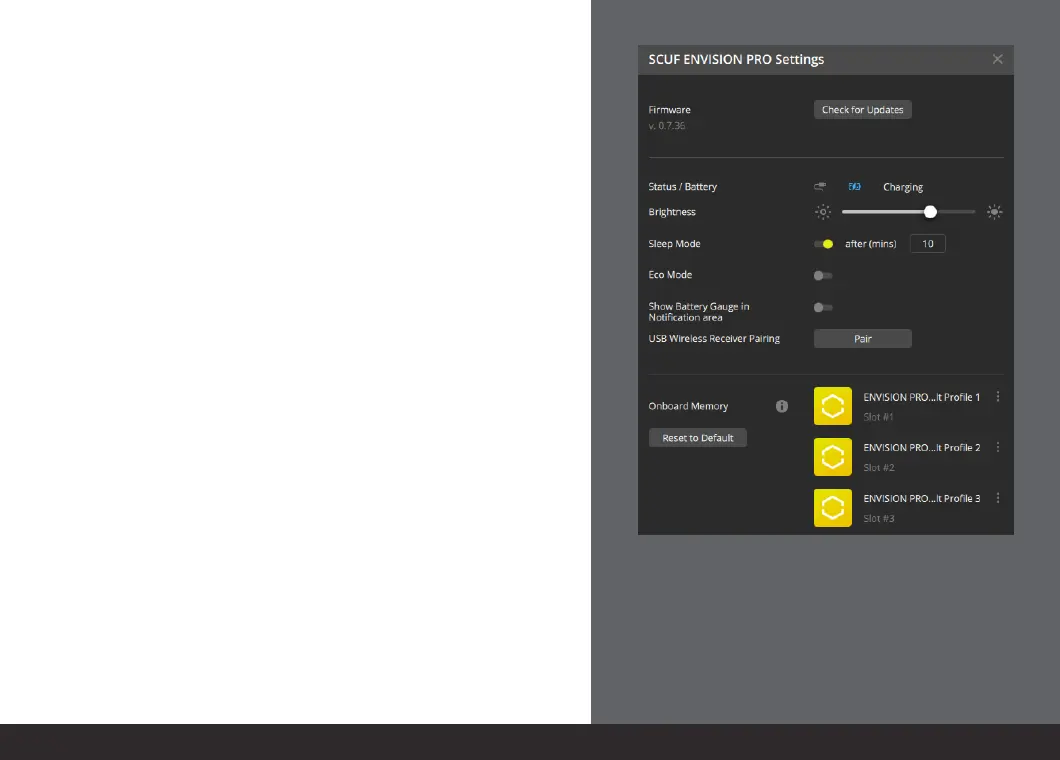Screen dimensions: 1060x760
Task: Toggle Show Battery Gauge in Notification area
Action: (x=823, y=307)
